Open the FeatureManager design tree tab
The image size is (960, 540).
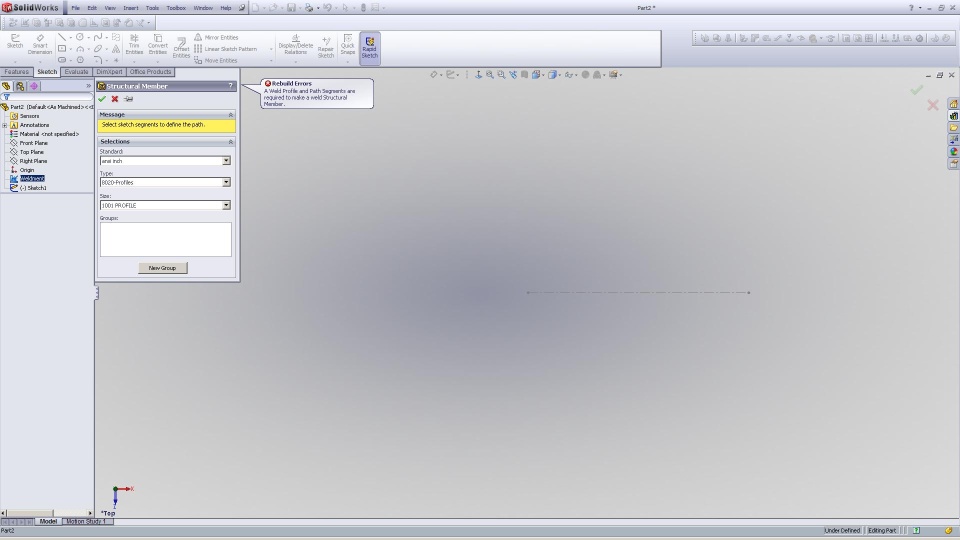[6, 86]
